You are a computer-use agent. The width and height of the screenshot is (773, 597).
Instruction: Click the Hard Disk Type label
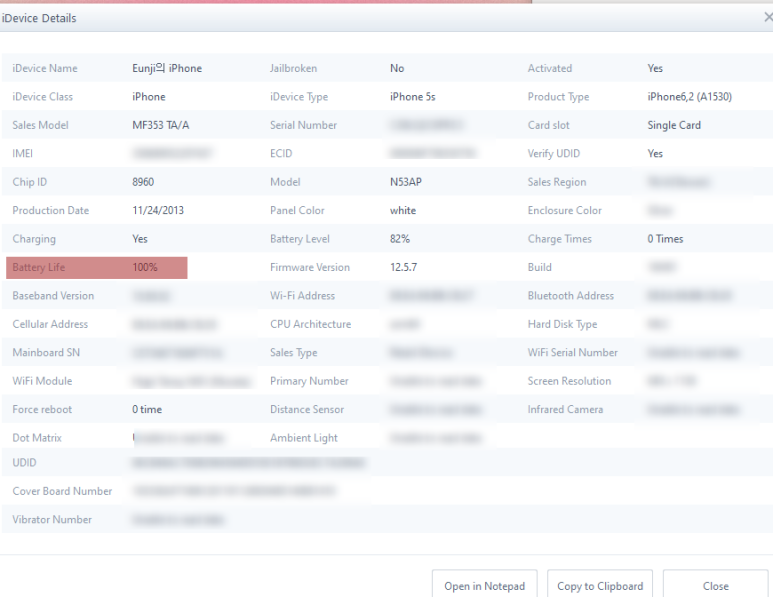(562, 324)
